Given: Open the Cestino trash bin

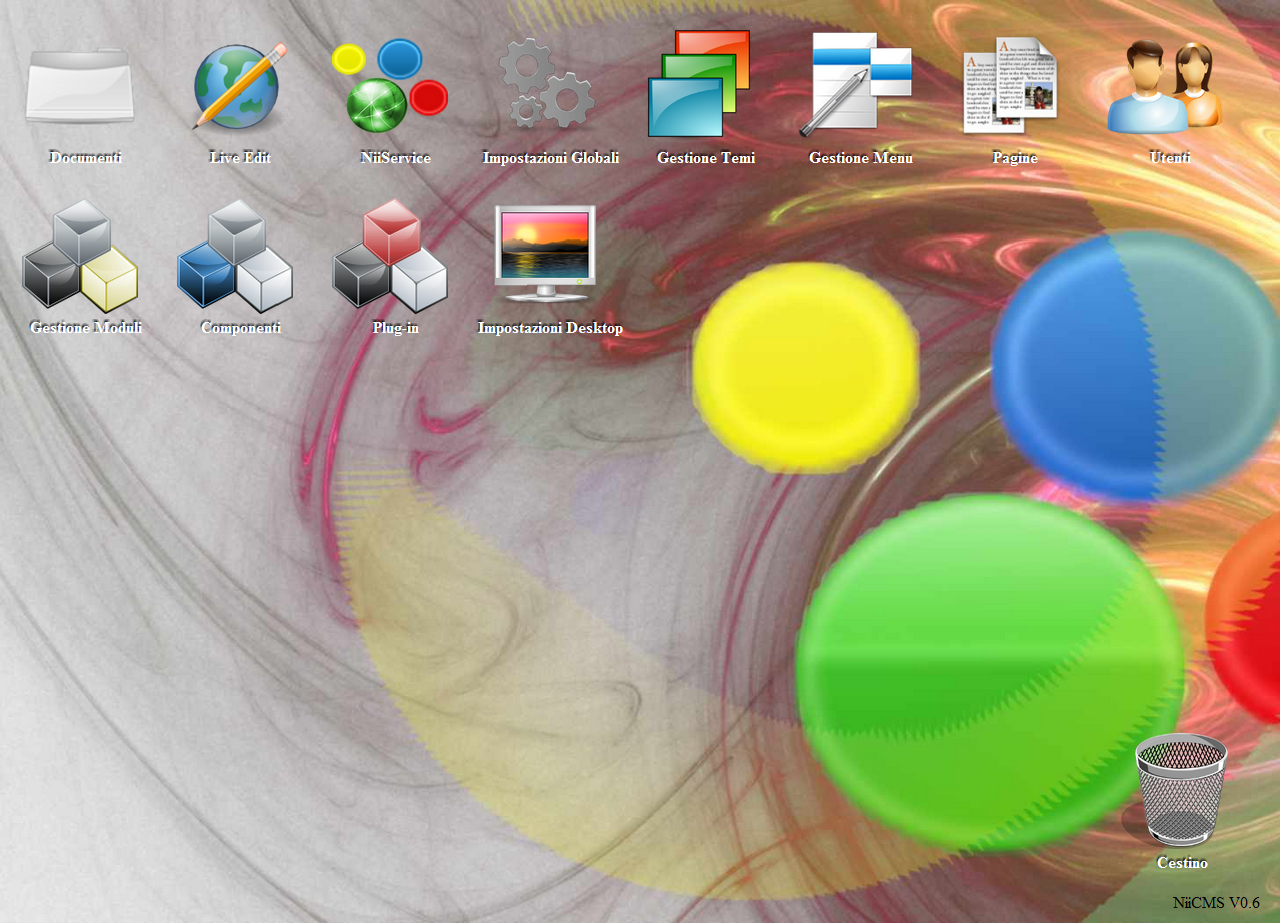Looking at the screenshot, I should coord(1182,790).
